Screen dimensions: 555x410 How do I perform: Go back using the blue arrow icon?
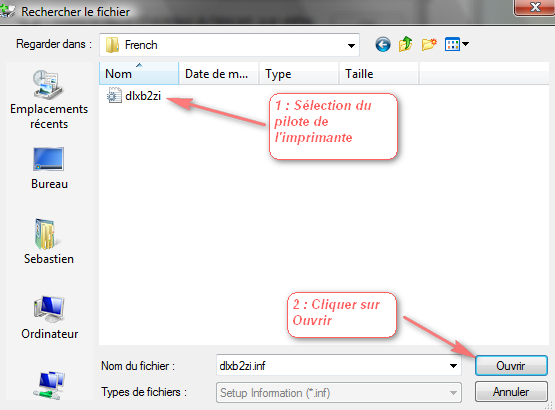point(383,45)
